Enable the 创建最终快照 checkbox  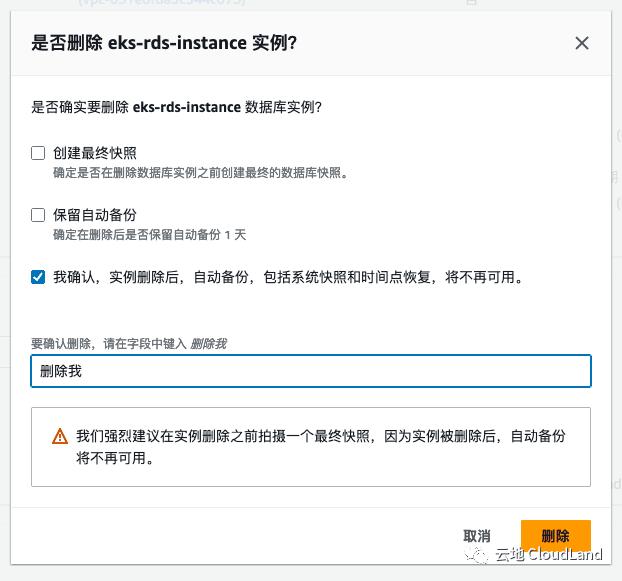click(x=38, y=153)
